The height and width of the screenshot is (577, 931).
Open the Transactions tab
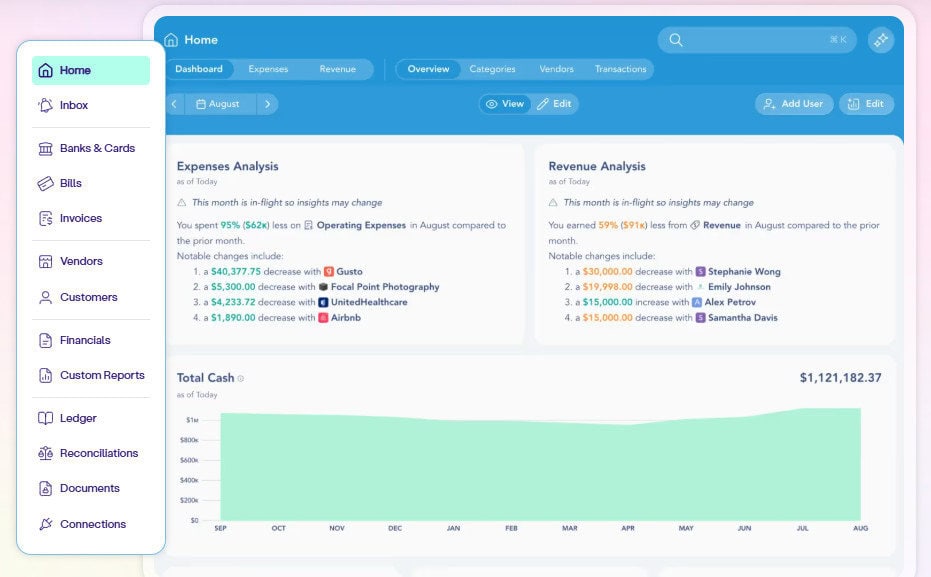(x=620, y=69)
